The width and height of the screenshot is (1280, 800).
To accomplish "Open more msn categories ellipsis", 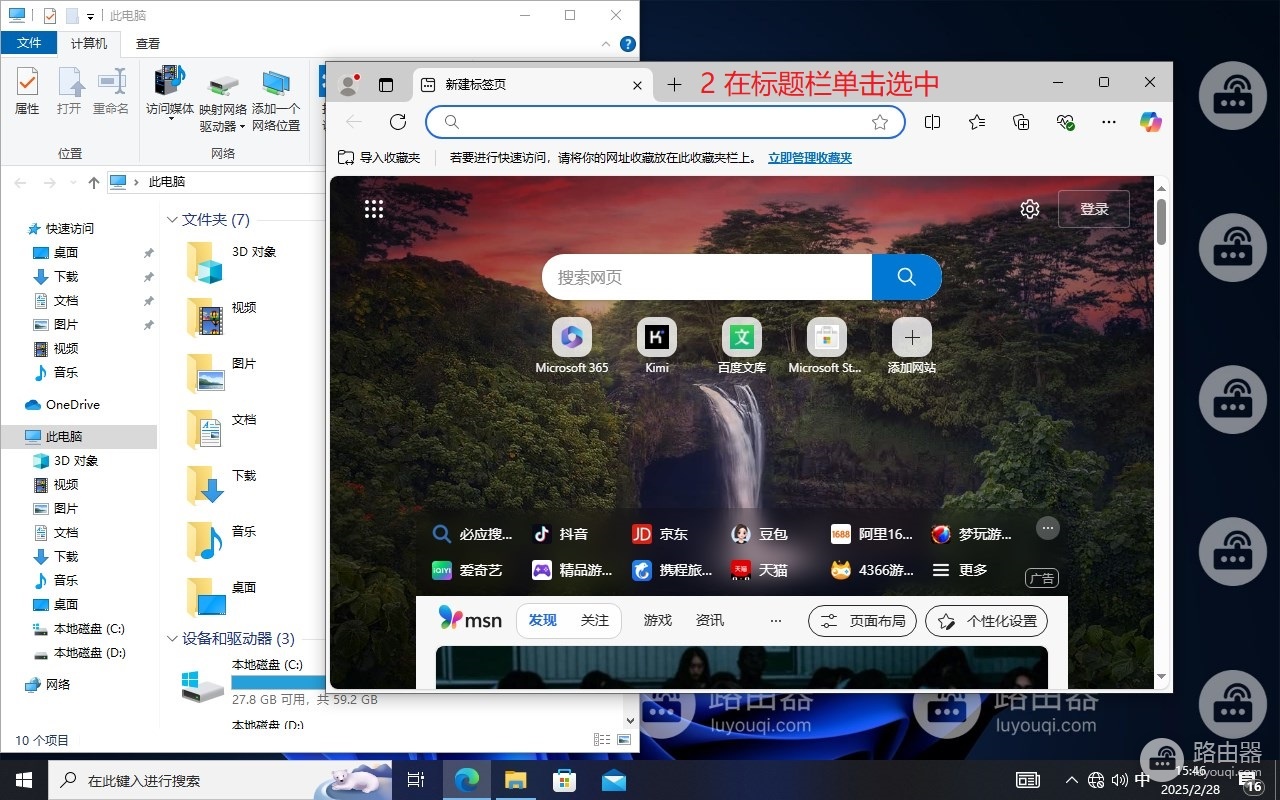I will 774,621.
